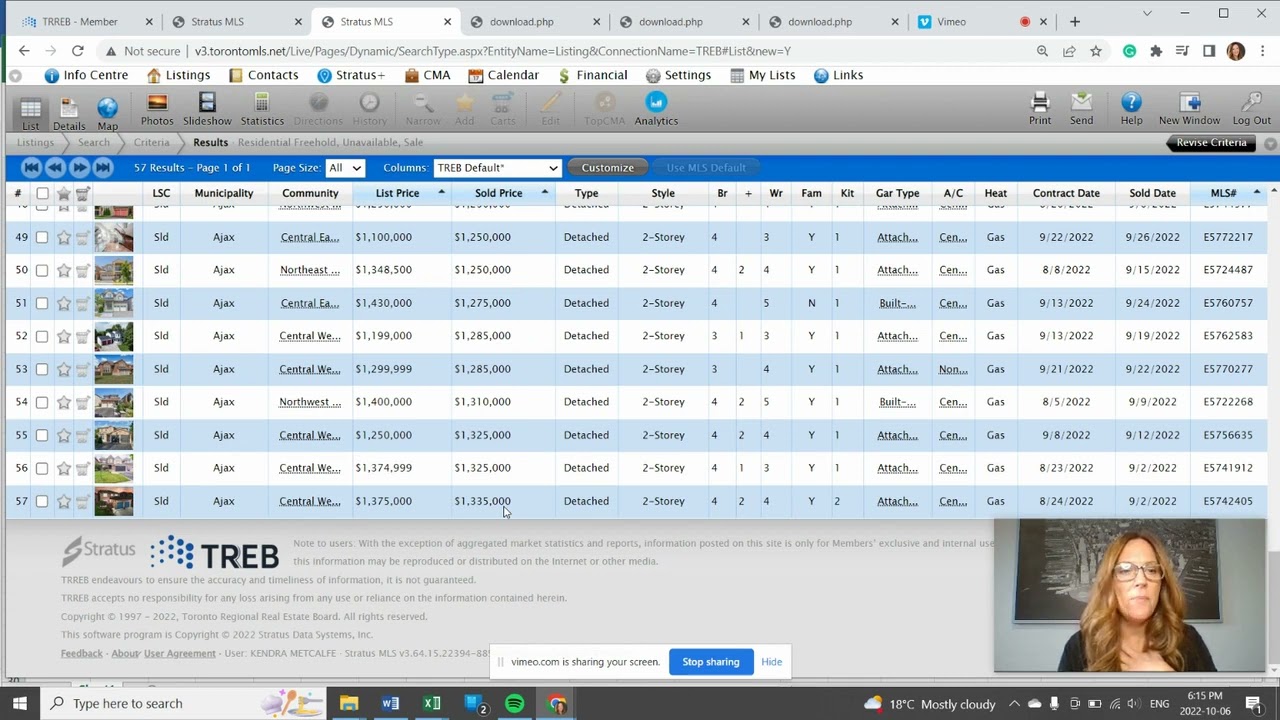Image resolution: width=1280 pixels, height=720 pixels.
Task: Open Excel from the taskbar
Action: 431,703
